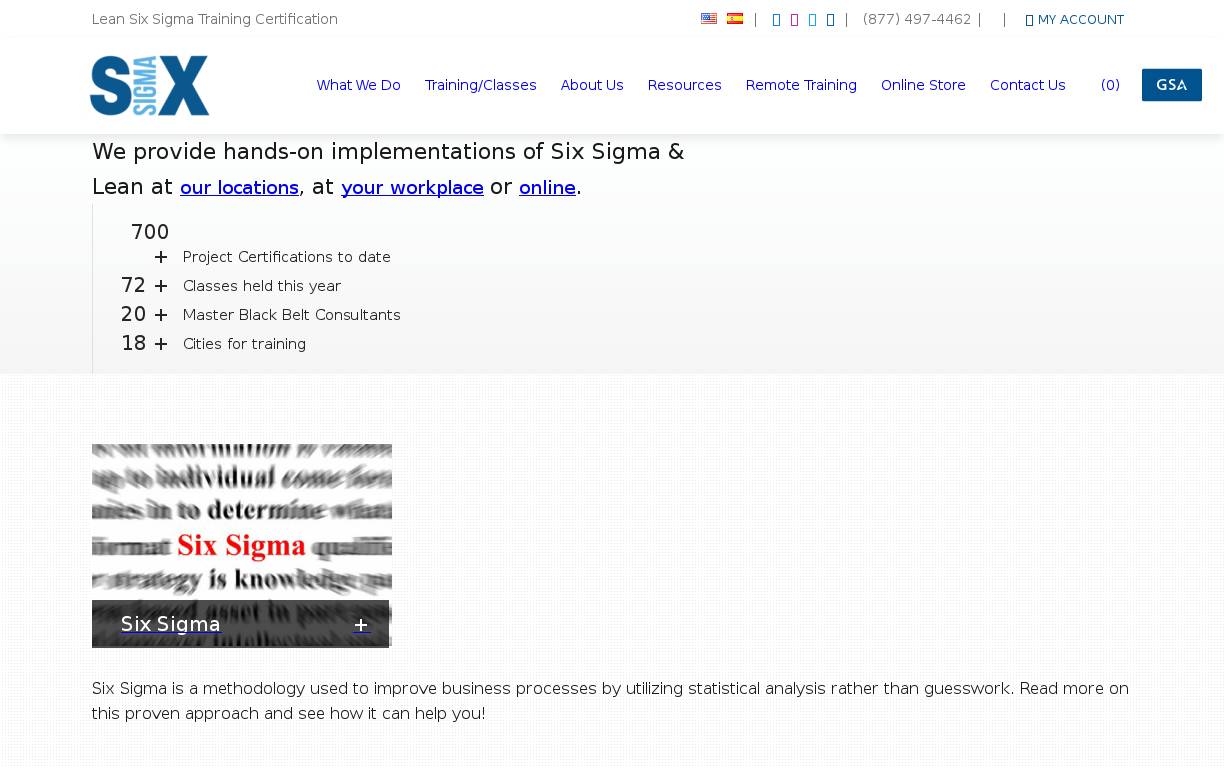This screenshot has height=768, width=1224.
Task: Open the shopping cart showing (0)
Action: [1110, 85]
